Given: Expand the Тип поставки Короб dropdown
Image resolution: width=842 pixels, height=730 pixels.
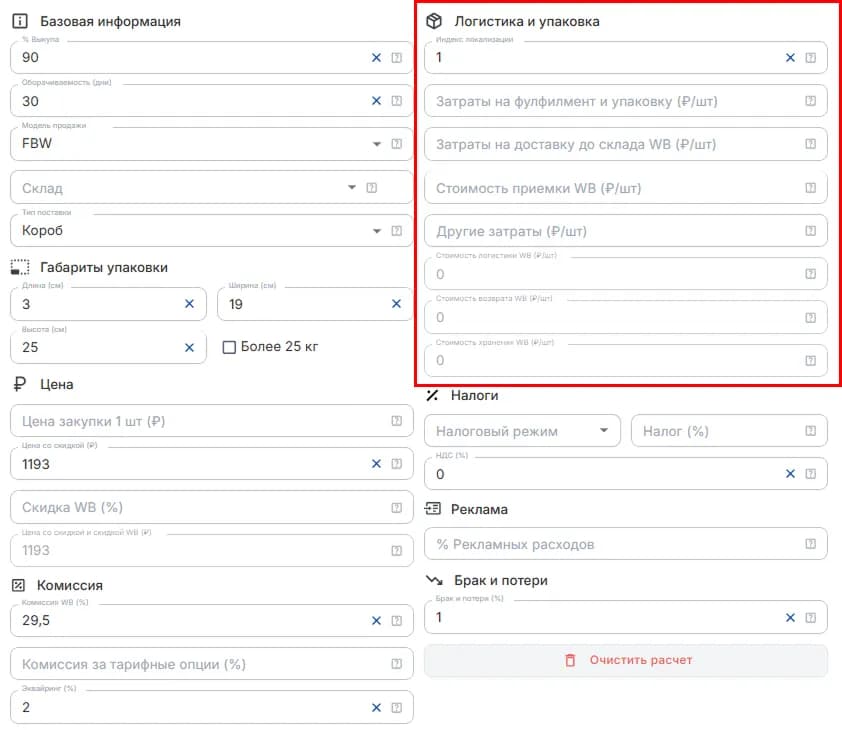Looking at the screenshot, I should [x=377, y=231].
